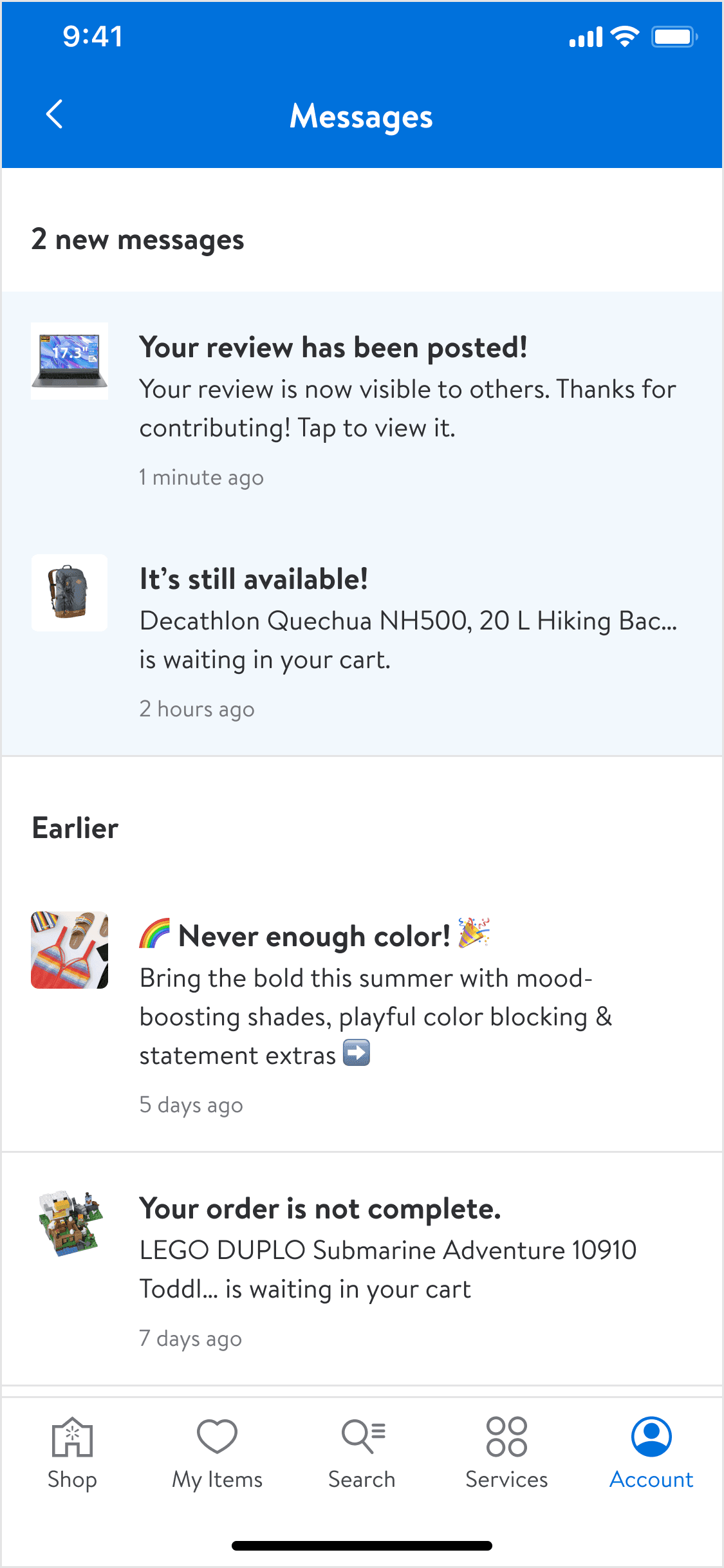Screen dimensions: 724x1568
Task: Open the Shop tab icon
Action: 72,1437
